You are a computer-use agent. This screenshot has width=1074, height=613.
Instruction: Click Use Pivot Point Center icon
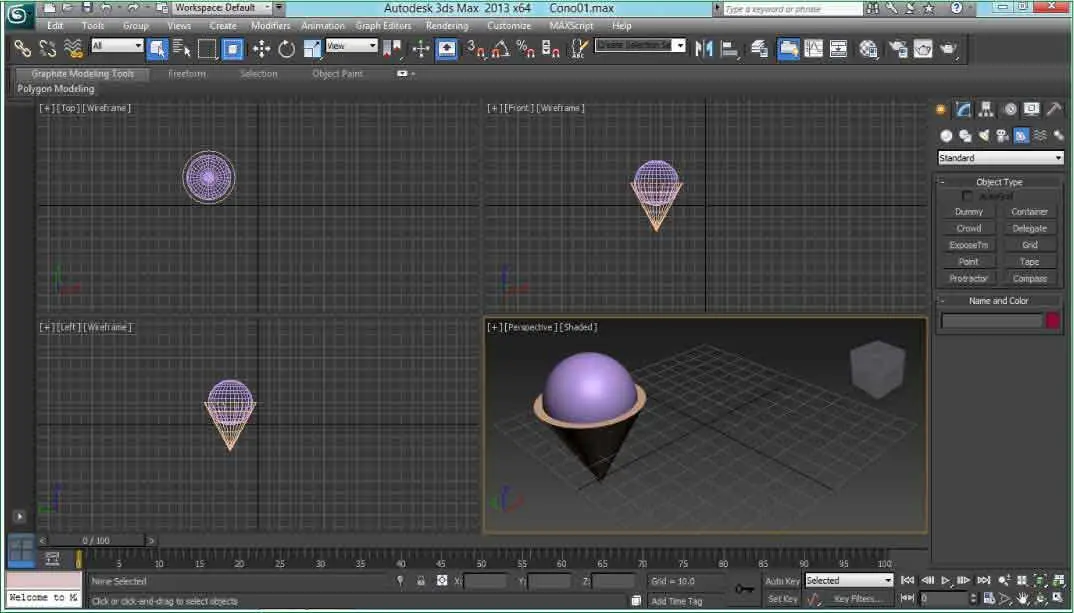392,49
